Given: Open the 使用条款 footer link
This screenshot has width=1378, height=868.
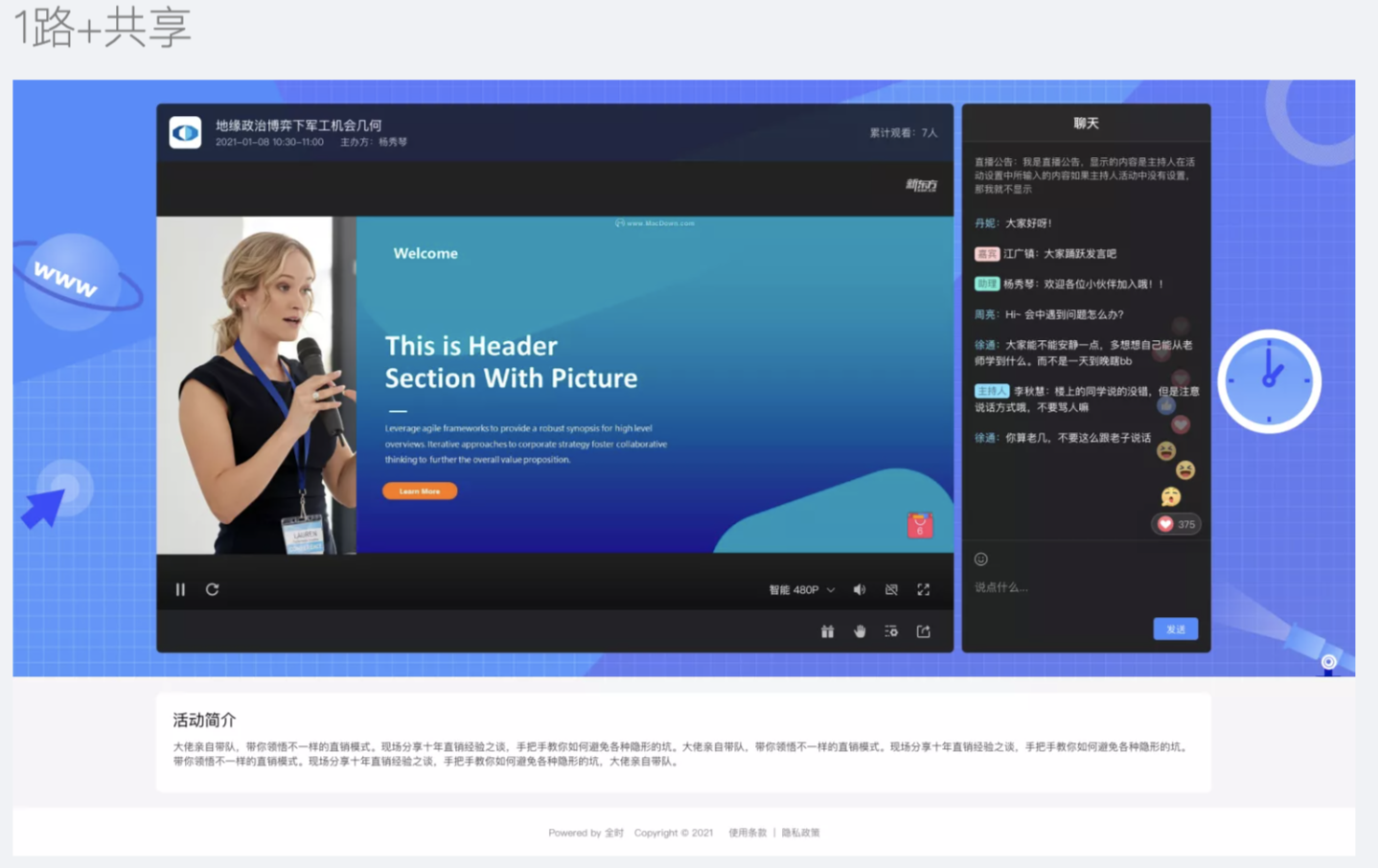Looking at the screenshot, I should click(x=747, y=833).
